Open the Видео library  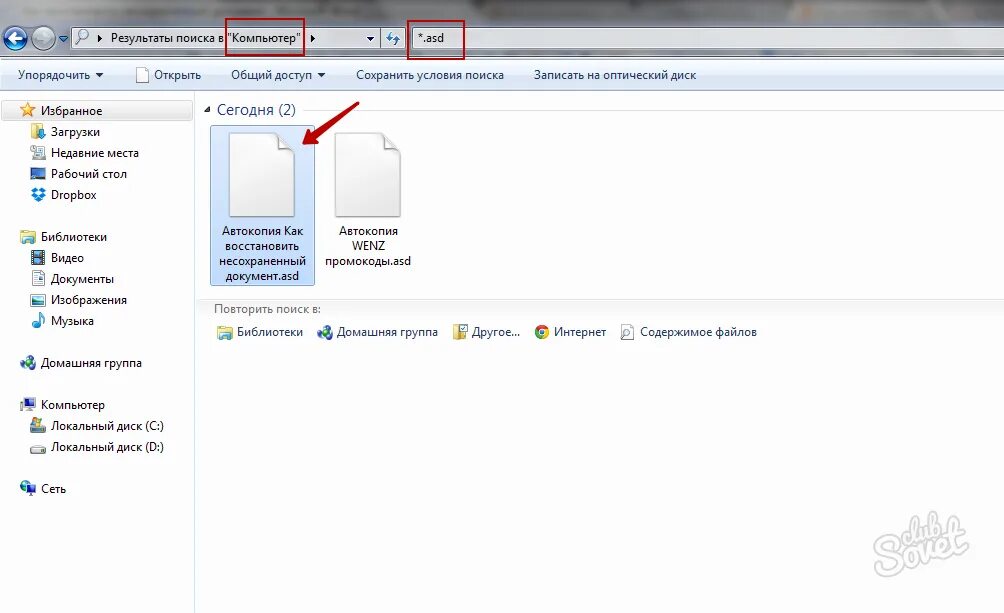(67, 257)
